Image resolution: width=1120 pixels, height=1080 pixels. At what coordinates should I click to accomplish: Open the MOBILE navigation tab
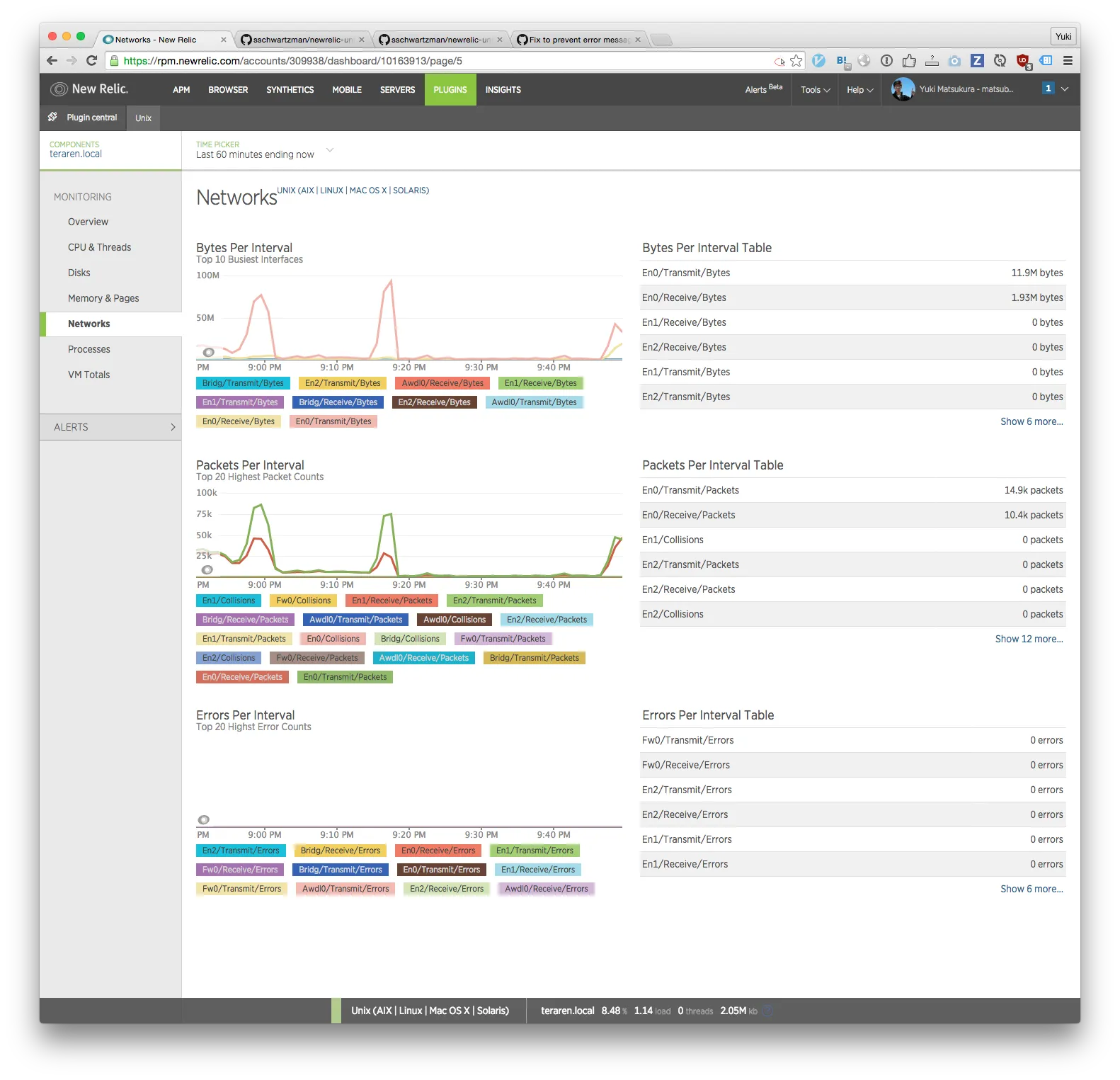[347, 90]
